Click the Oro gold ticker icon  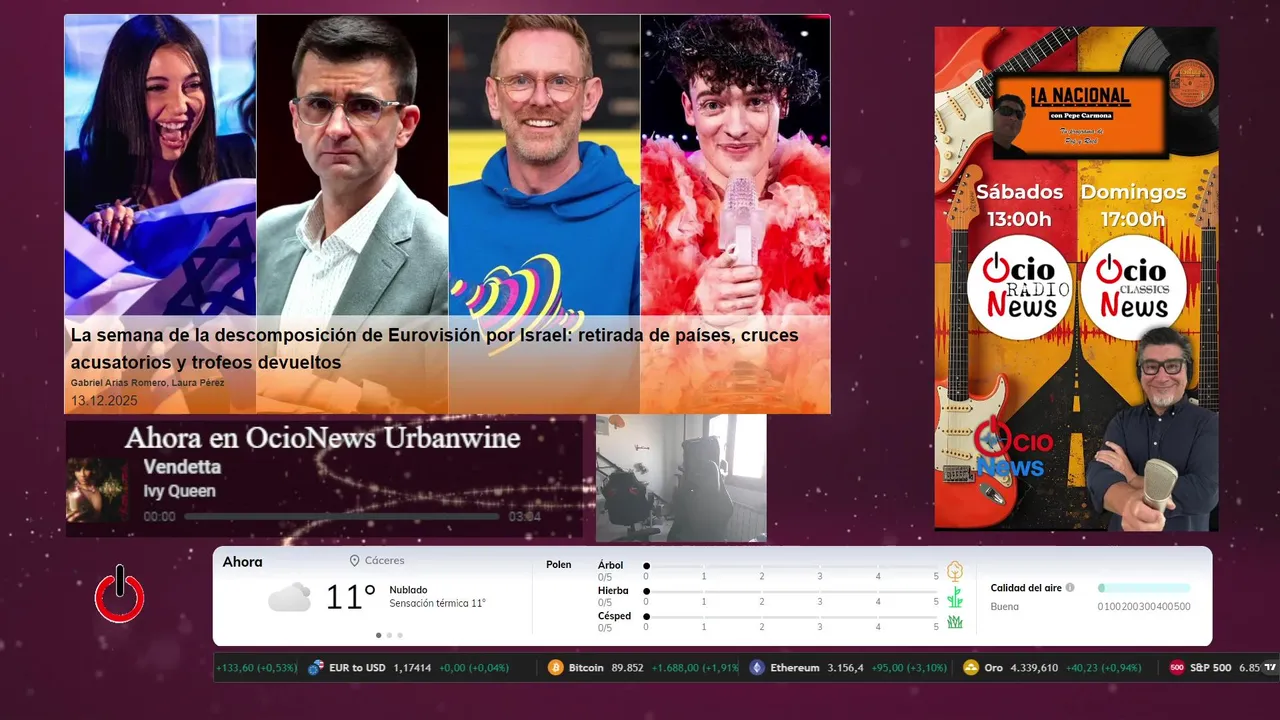point(970,667)
